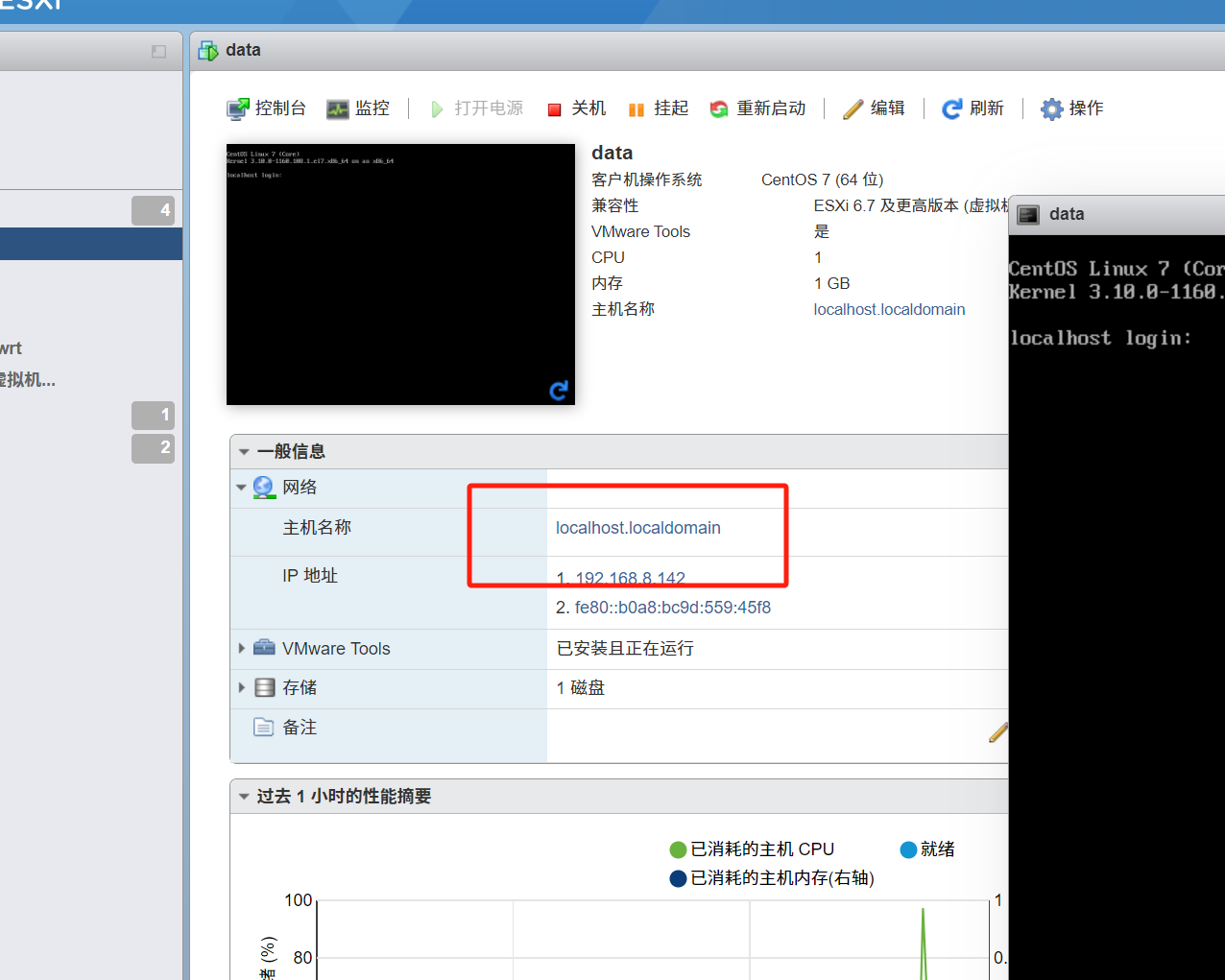Toggle the 就绪 legend series
This screenshot has width=1225, height=980.
[927, 849]
